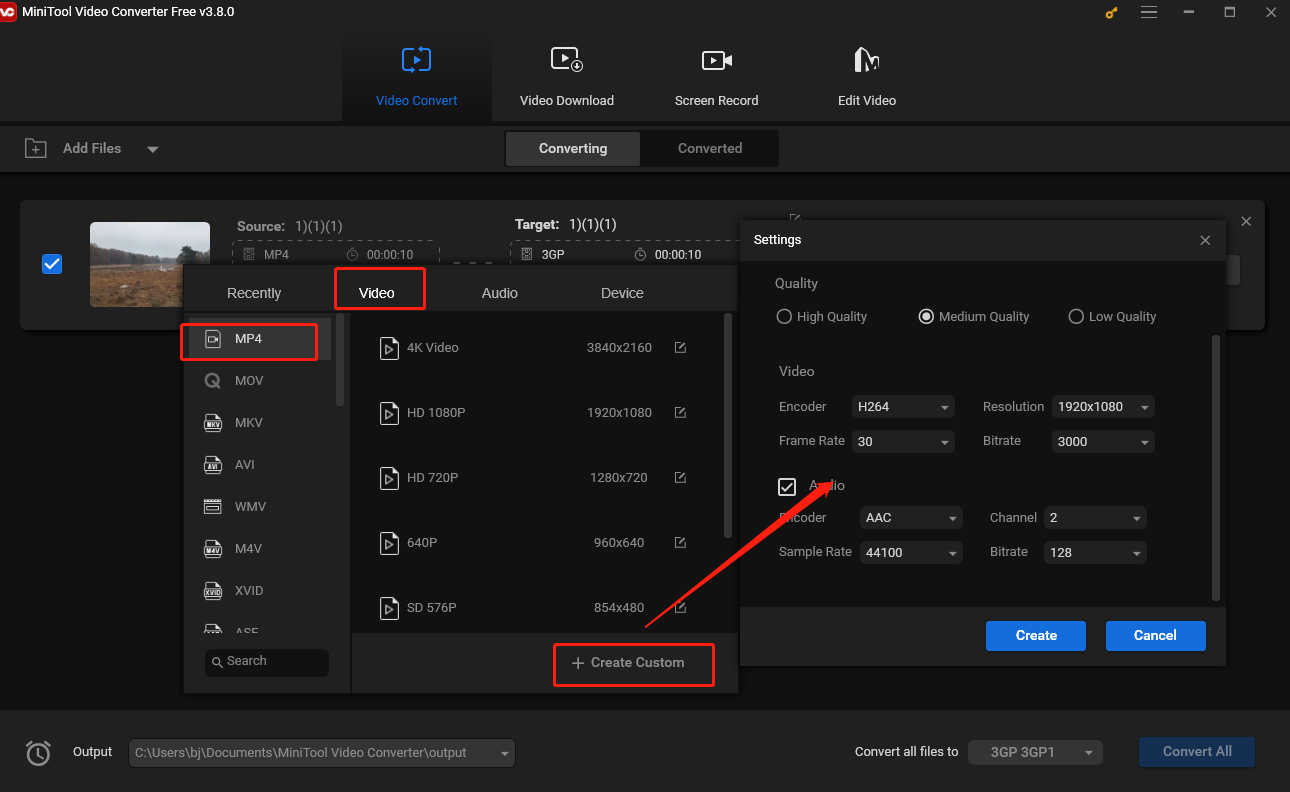Open the audio Bitrate 128 dropdown
1290x792 pixels.
[x=1096, y=552]
